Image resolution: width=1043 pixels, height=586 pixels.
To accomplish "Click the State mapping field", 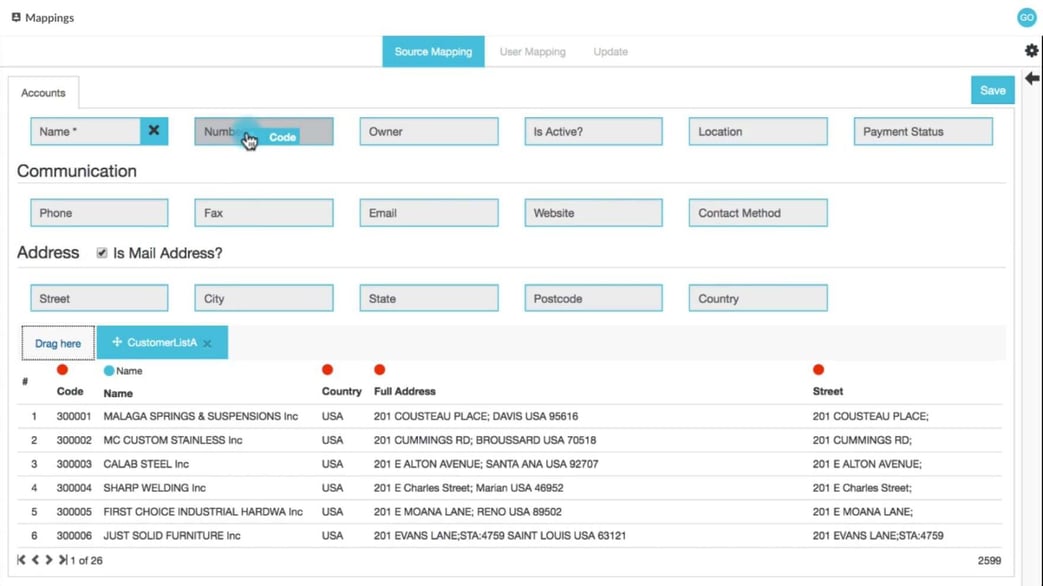I will (429, 298).
